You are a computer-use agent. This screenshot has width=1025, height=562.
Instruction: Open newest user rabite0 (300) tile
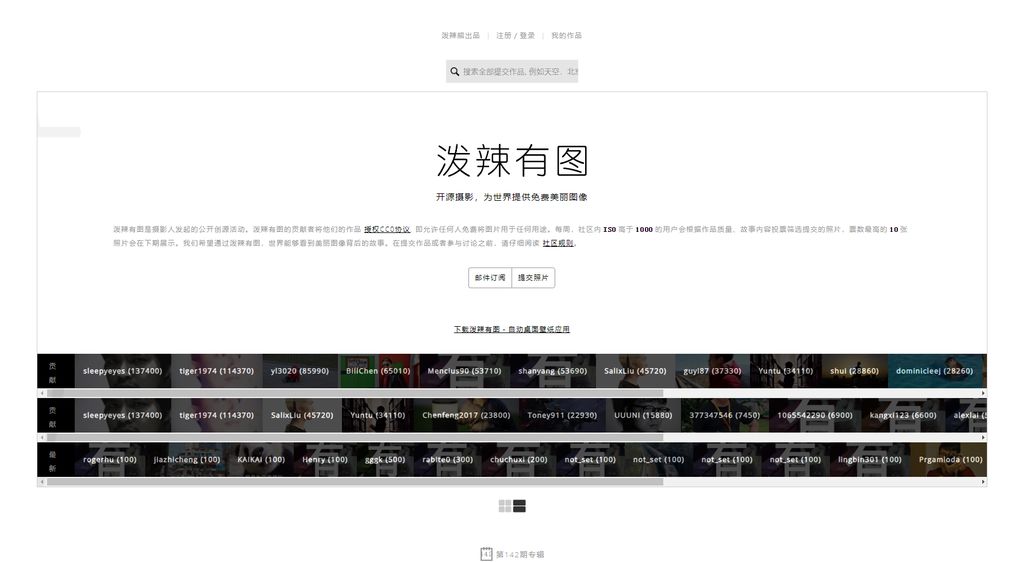pyautogui.click(x=448, y=459)
